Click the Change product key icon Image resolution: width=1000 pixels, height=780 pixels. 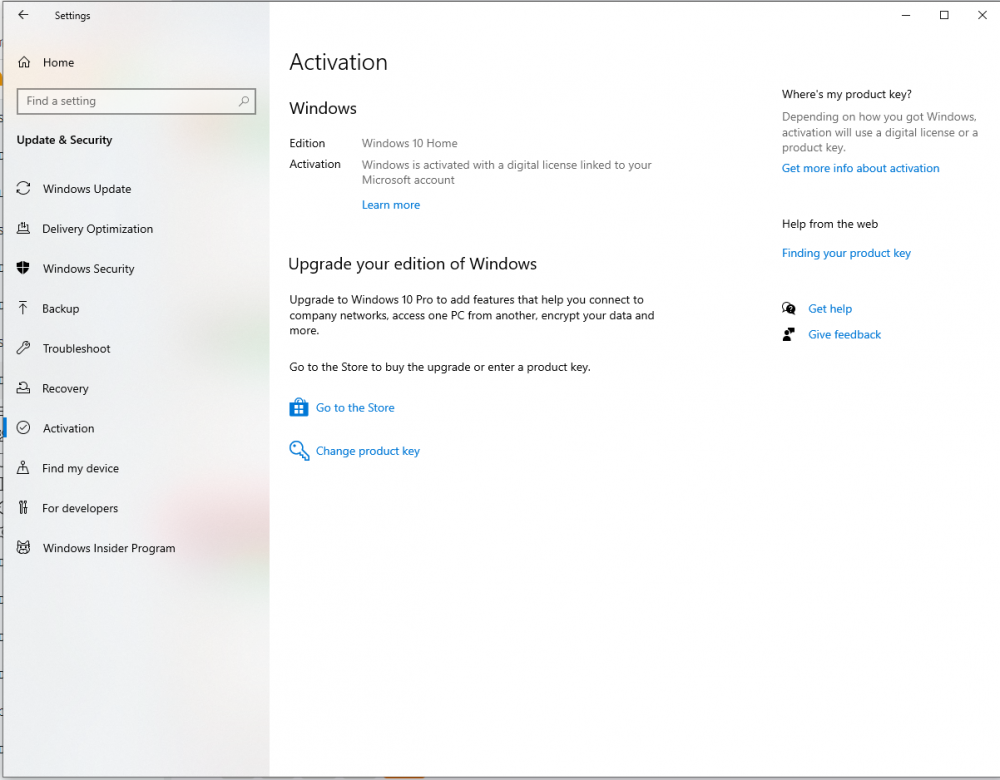click(298, 451)
